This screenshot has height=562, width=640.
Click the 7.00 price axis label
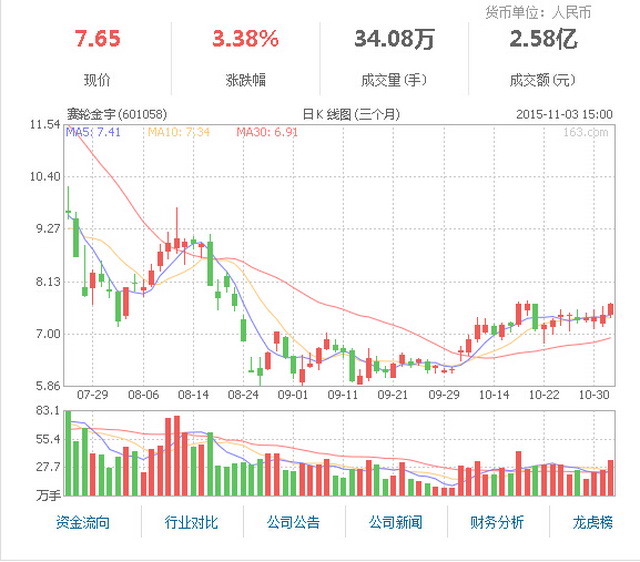(48, 334)
